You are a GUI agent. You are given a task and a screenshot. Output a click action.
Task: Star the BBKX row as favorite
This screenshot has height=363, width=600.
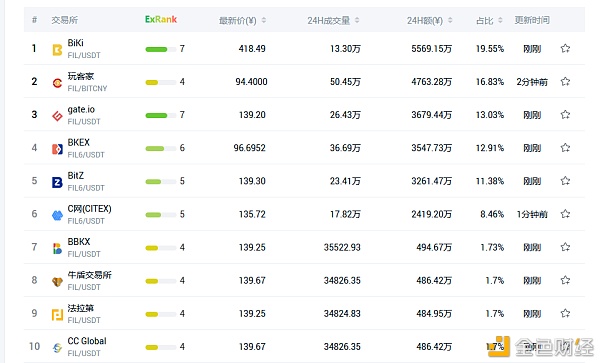tap(565, 247)
